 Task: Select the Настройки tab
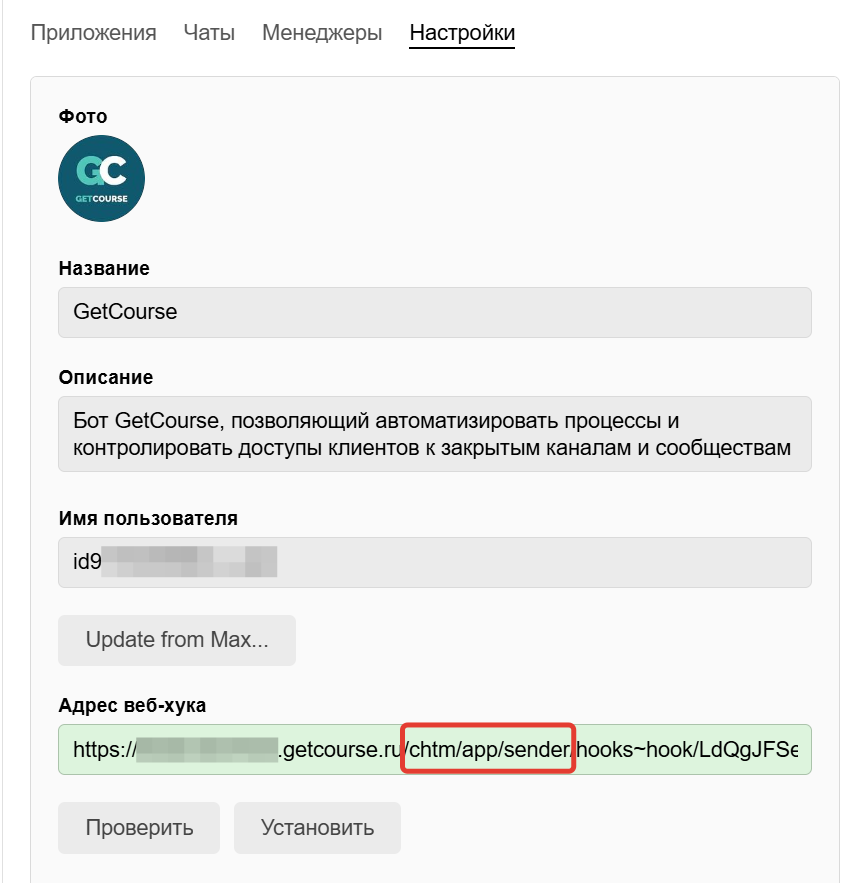coord(462,32)
